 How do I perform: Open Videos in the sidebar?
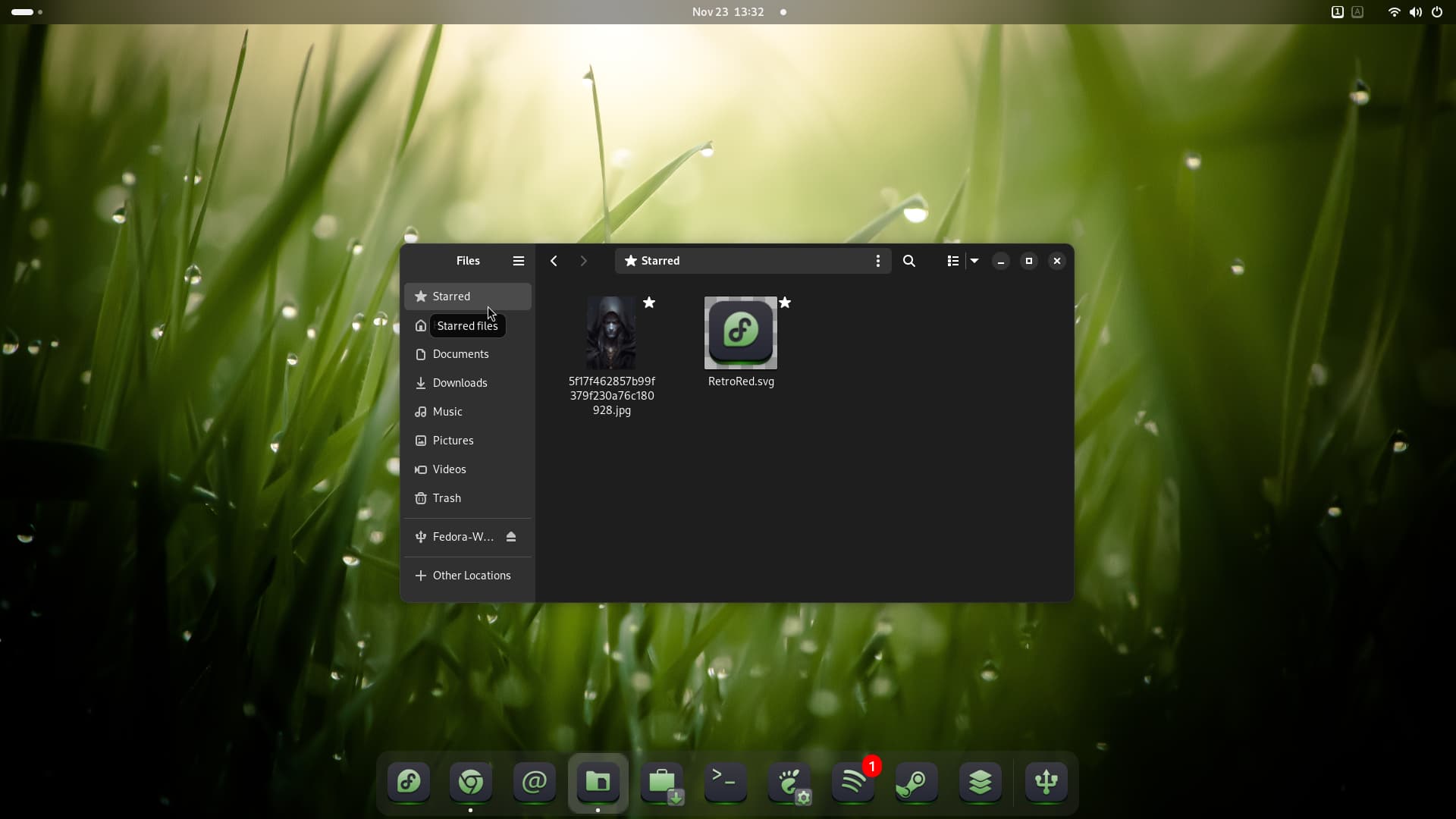468,469
